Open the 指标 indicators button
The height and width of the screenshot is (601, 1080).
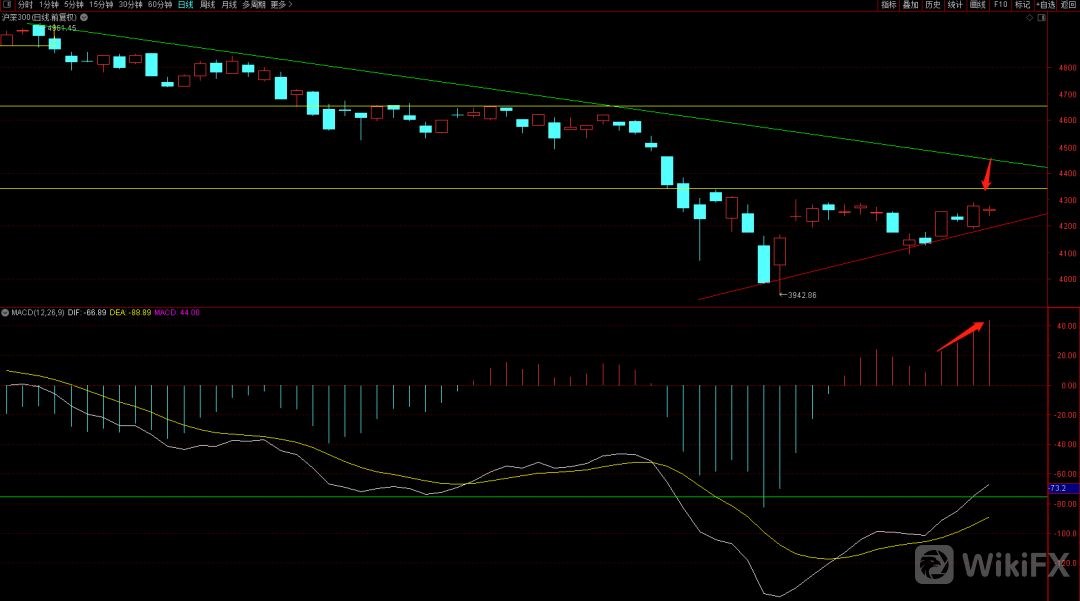(x=888, y=5)
